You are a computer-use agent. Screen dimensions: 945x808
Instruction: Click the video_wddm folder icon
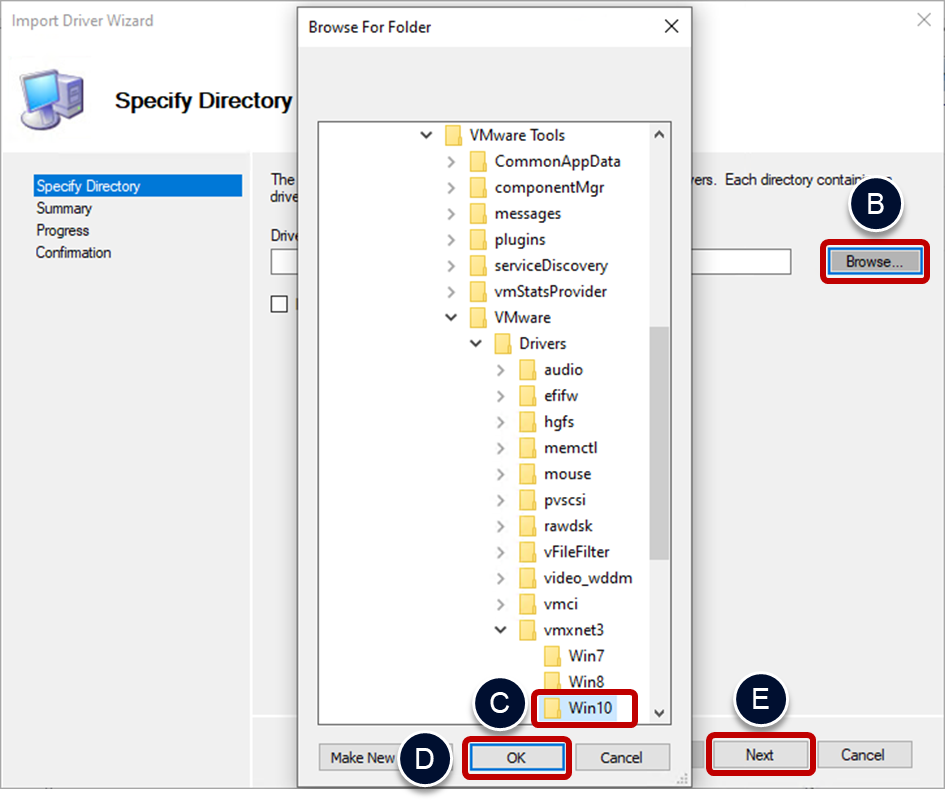click(x=528, y=578)
